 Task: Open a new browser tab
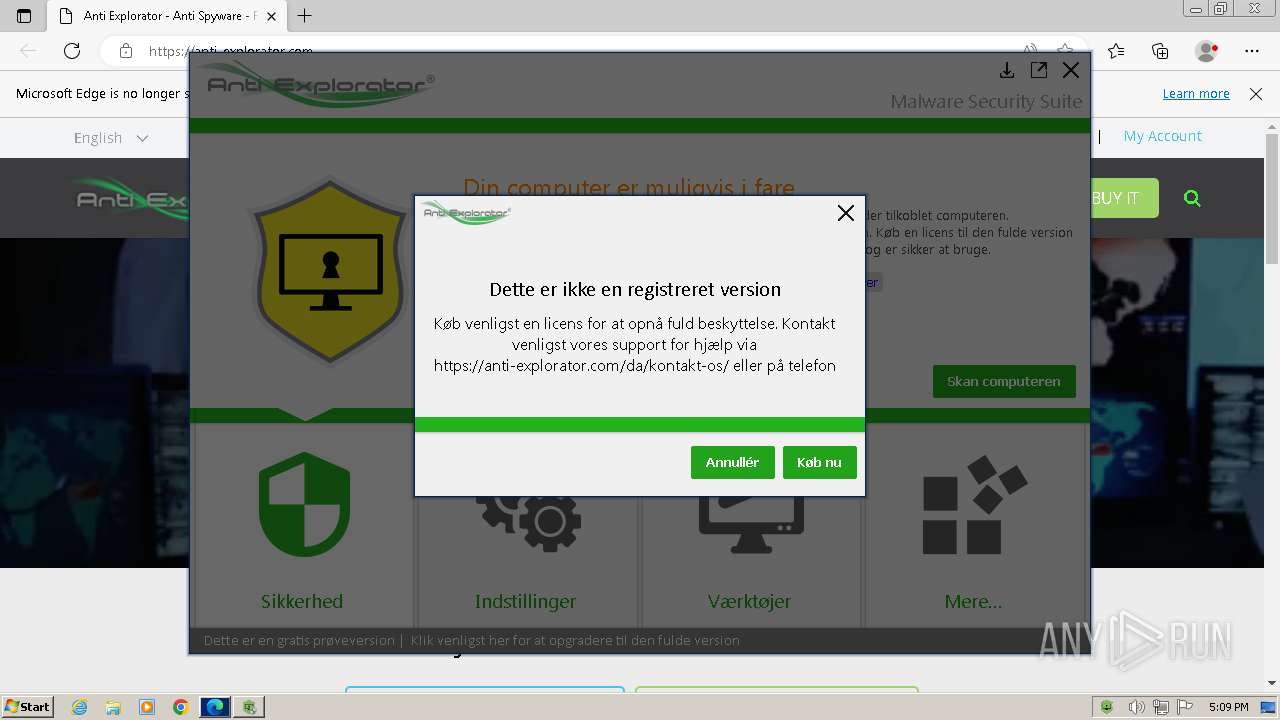305,16
